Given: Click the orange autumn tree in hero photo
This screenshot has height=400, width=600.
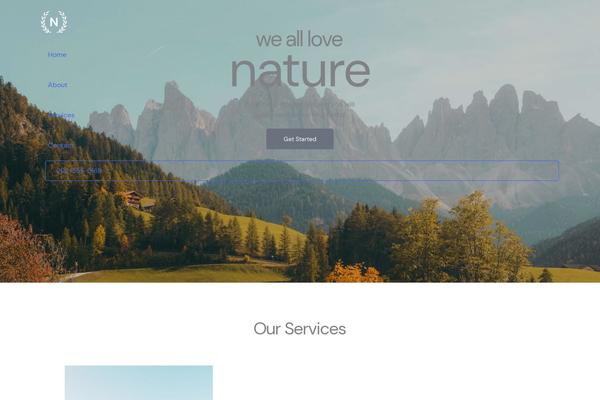Looking at the screenshot, I should pyautogui.click(x=354, y=272).
